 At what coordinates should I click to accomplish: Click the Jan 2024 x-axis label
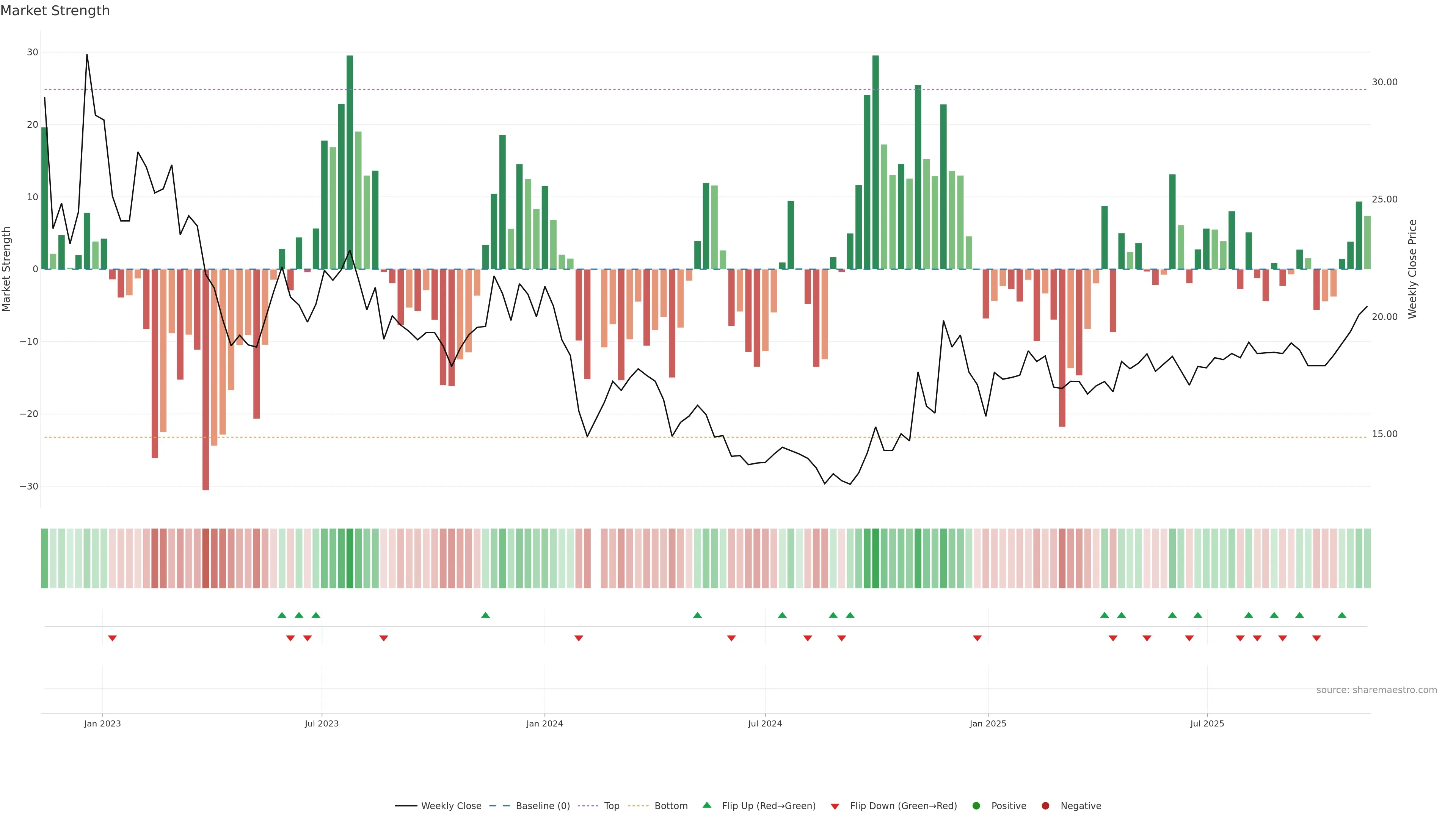coord(544,723)
